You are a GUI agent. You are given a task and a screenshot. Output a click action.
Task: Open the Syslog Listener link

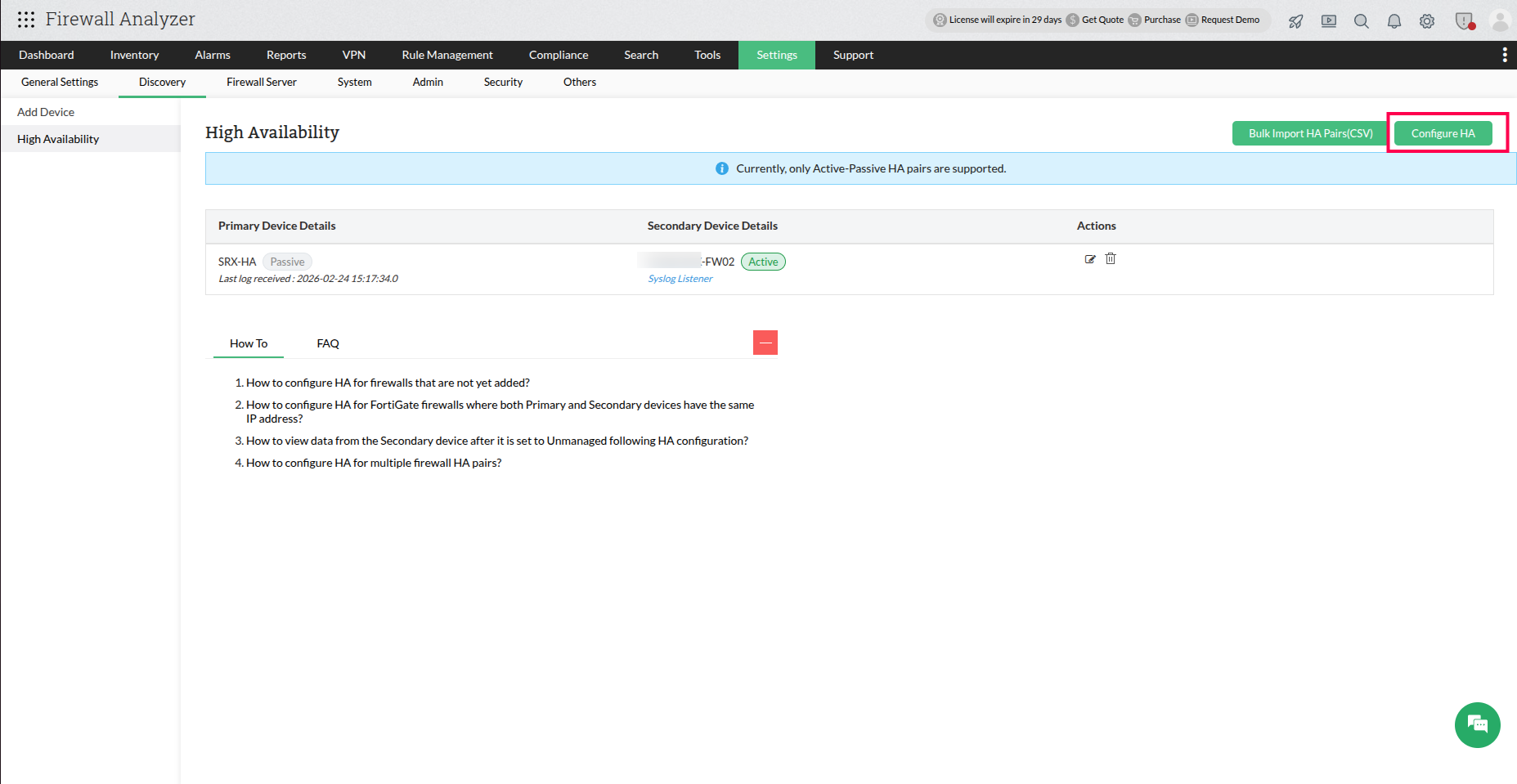point(680,278)
